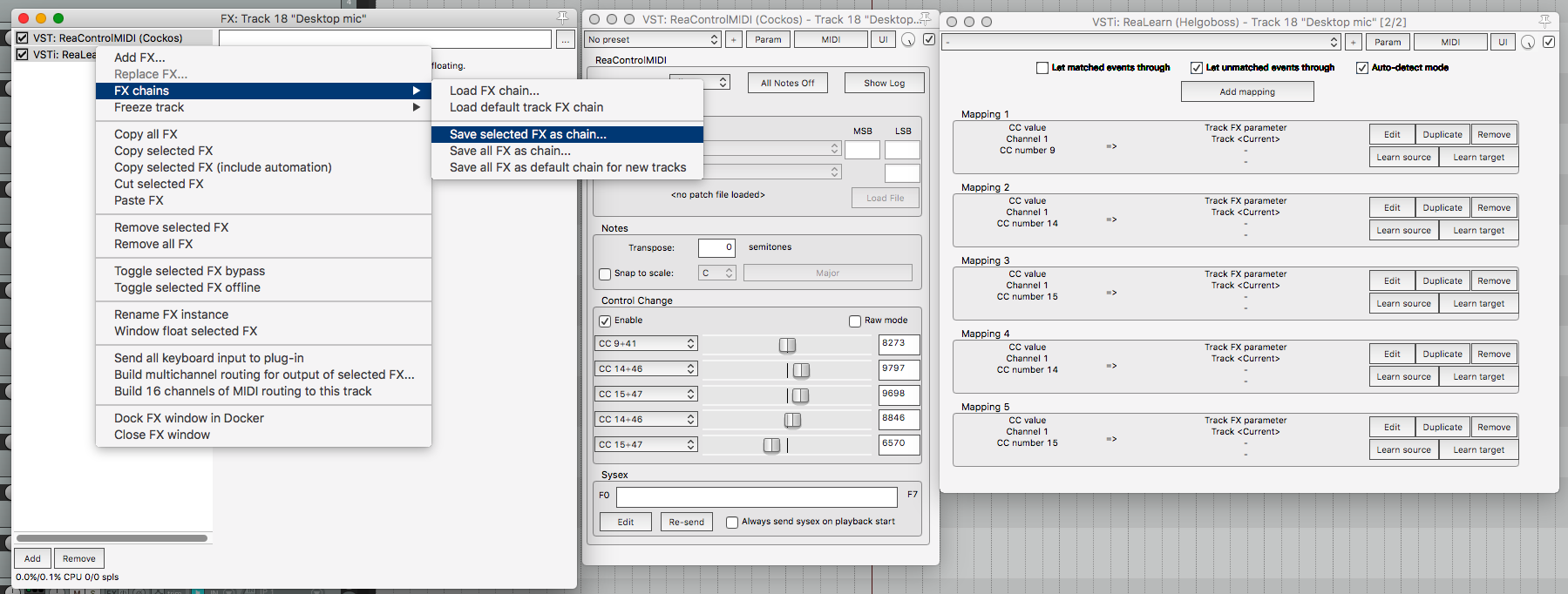
Task: Click the plus preset button in ReaControlMIDI
Action: click(x=734, y=39)
